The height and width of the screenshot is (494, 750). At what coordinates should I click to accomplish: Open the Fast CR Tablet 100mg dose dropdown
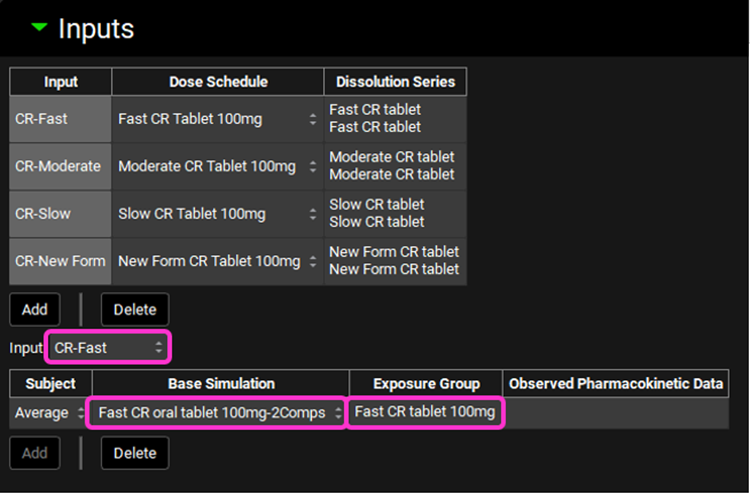tap(217, 119)
